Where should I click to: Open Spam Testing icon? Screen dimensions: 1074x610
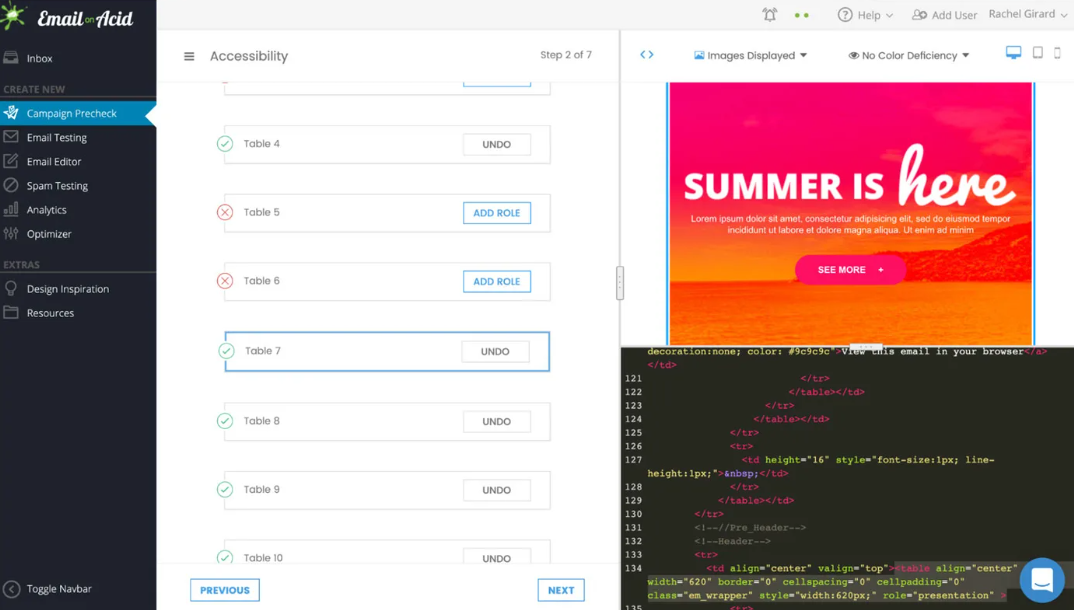tap(11, 185)
